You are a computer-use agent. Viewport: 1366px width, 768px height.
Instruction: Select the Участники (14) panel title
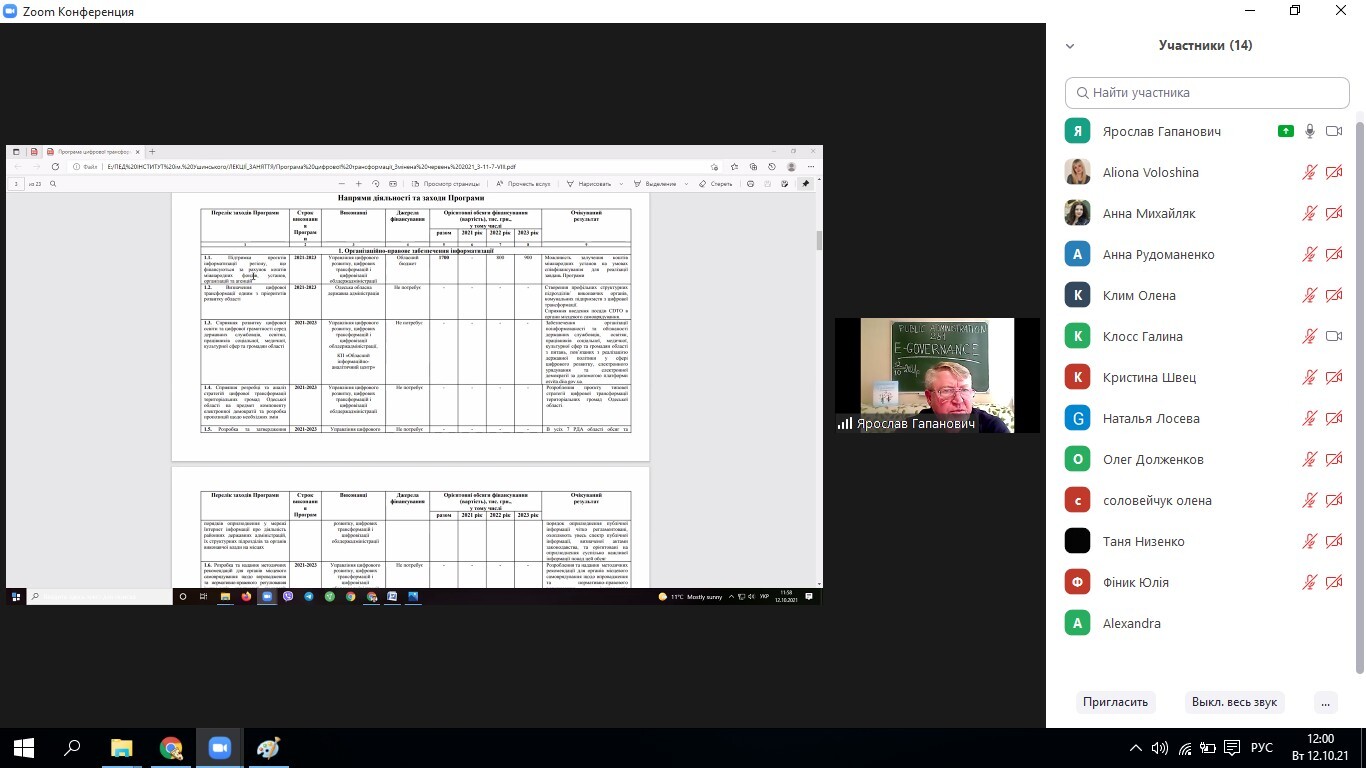click(1205, 45)
